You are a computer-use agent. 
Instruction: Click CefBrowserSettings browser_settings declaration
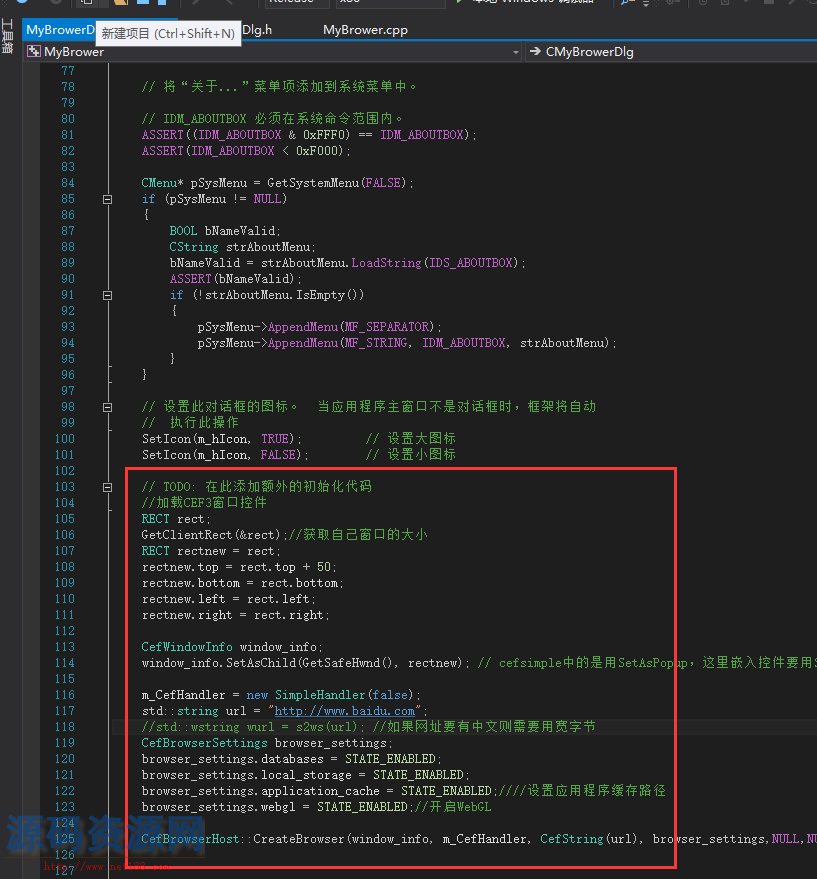pos(266,743)
